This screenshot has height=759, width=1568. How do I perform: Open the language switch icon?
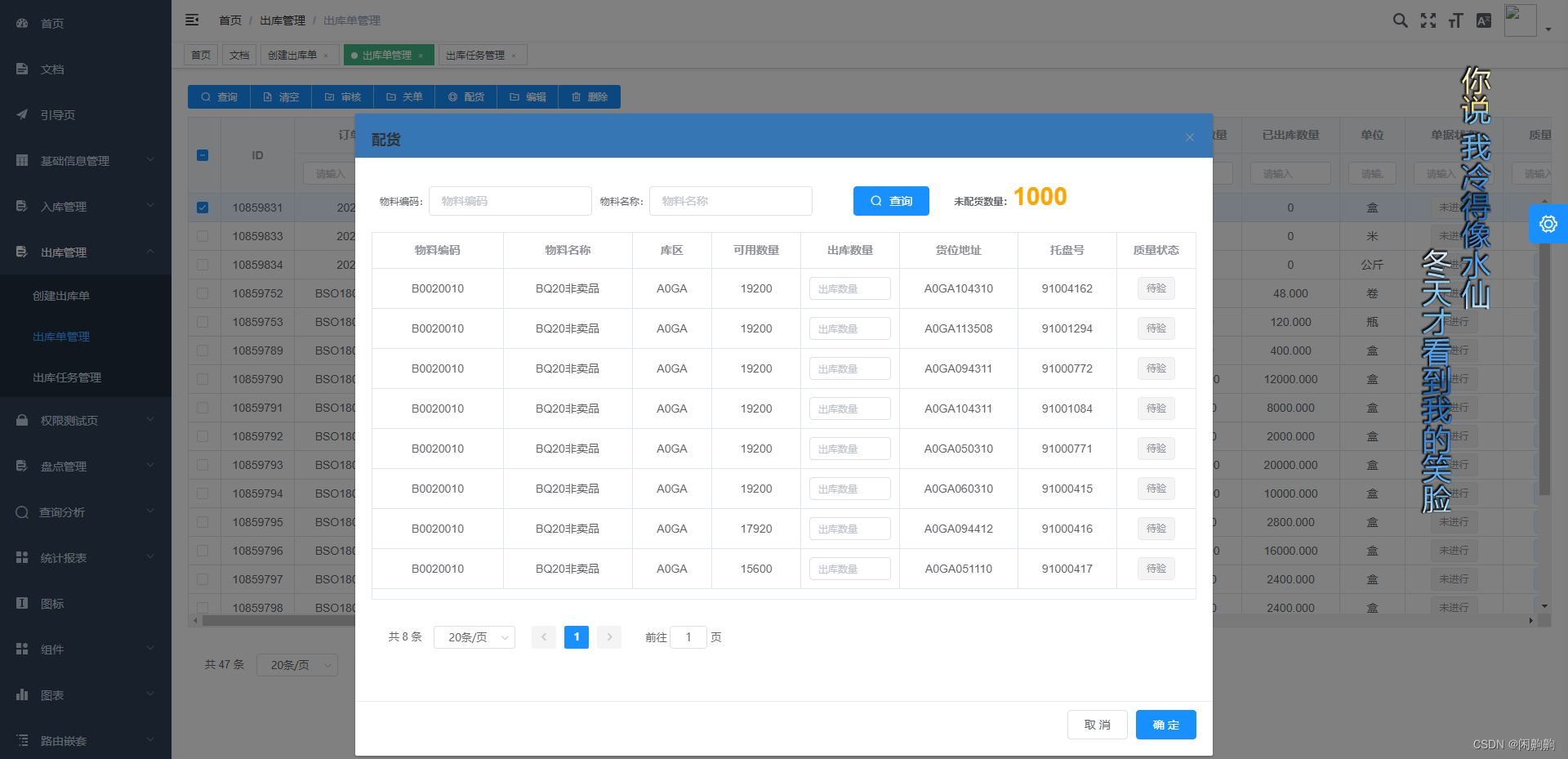1484,20
